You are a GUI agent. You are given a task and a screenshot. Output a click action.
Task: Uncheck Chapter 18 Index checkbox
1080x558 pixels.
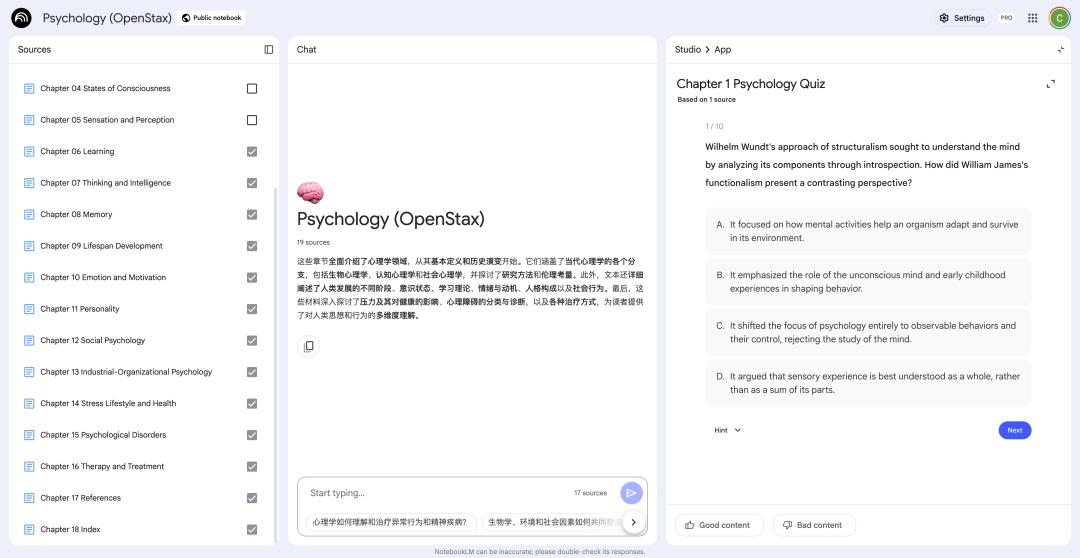[x=252, y=529]
